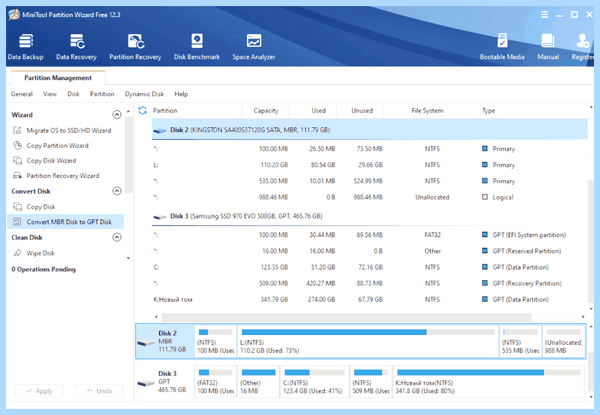
Task: Open Partition Recovery from toolbar
Action: (x=135, y=47)
